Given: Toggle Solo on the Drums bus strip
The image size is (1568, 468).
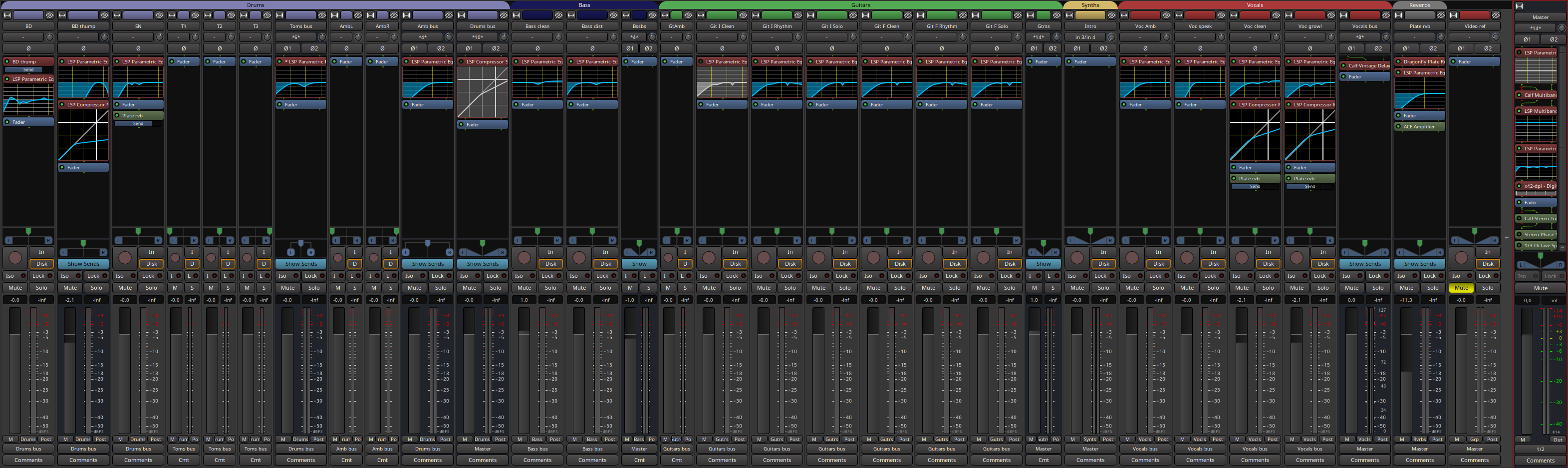Looking at the screenshot, I should pos(496,288).
